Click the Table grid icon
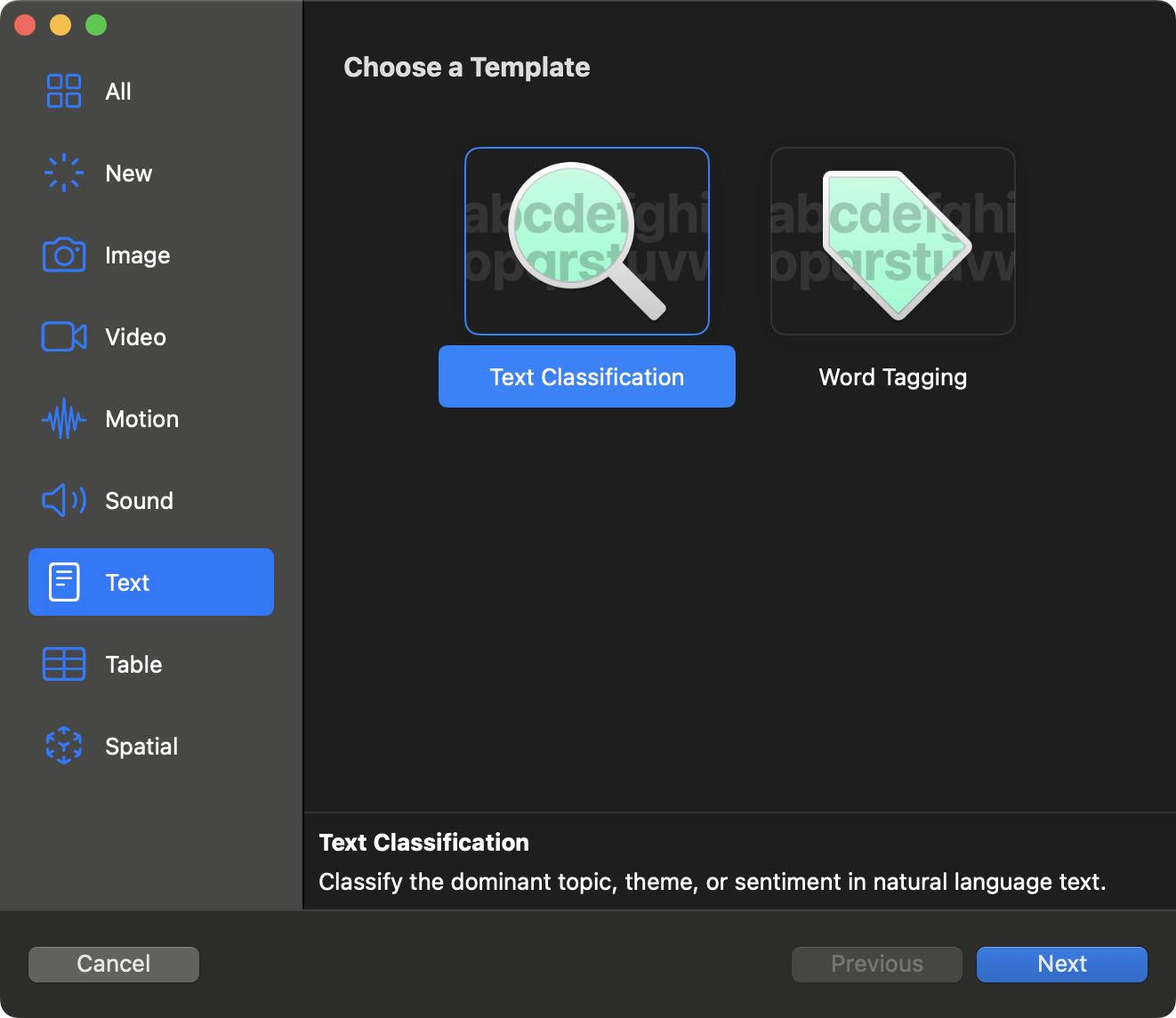 tap(64, 664)
